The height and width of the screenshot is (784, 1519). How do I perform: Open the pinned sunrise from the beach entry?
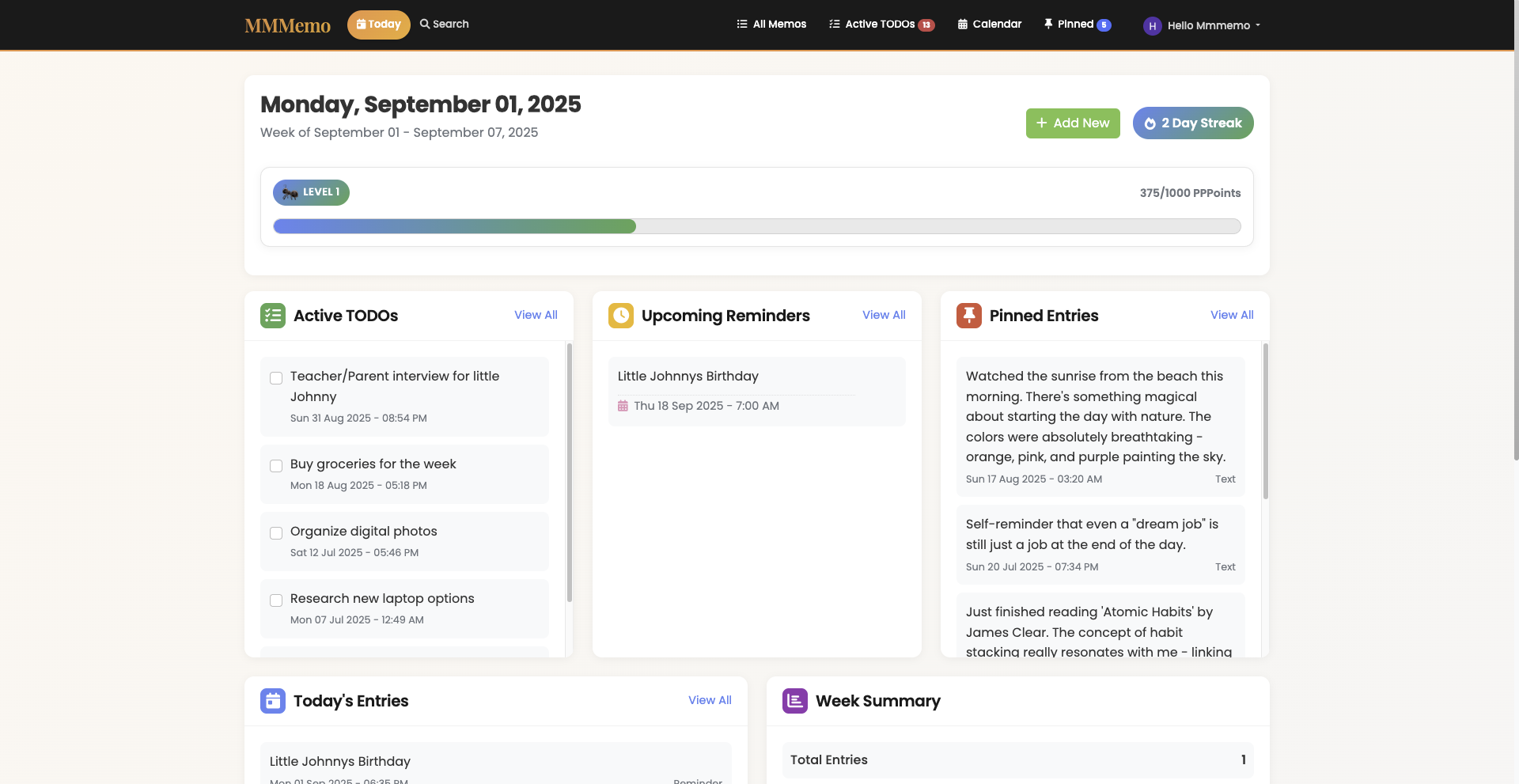coord(1100,427)
